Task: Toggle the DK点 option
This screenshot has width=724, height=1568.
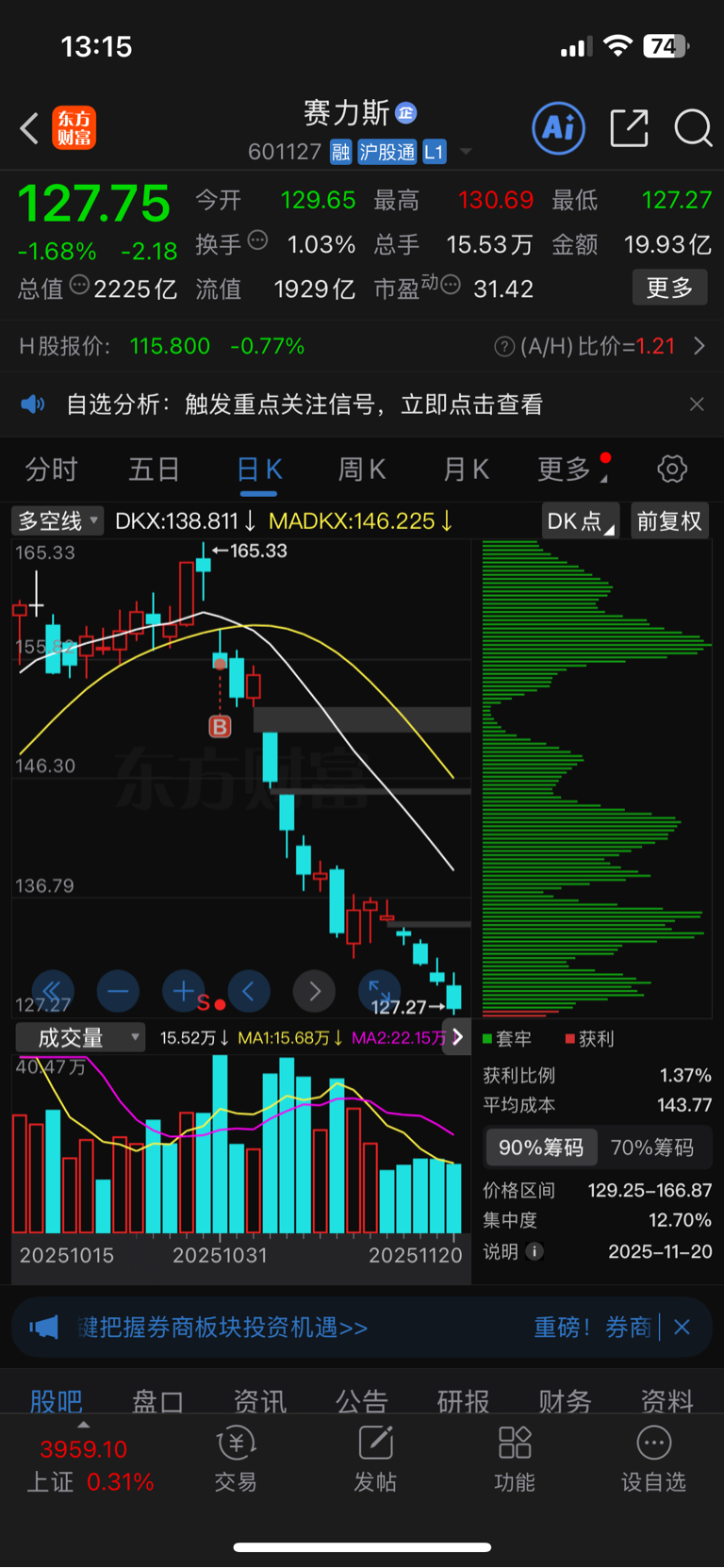Action: pyautogui.click(x=580, y=520)
